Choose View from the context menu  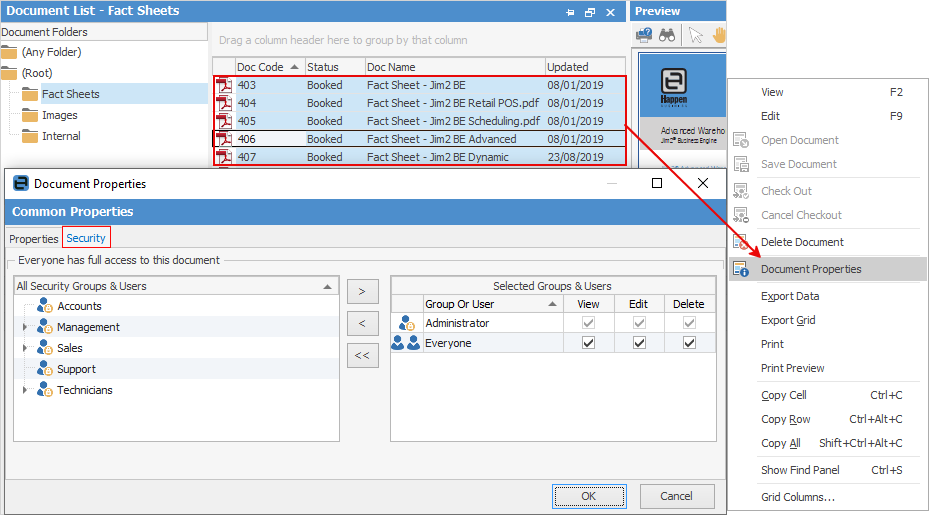tap(772, 92)
